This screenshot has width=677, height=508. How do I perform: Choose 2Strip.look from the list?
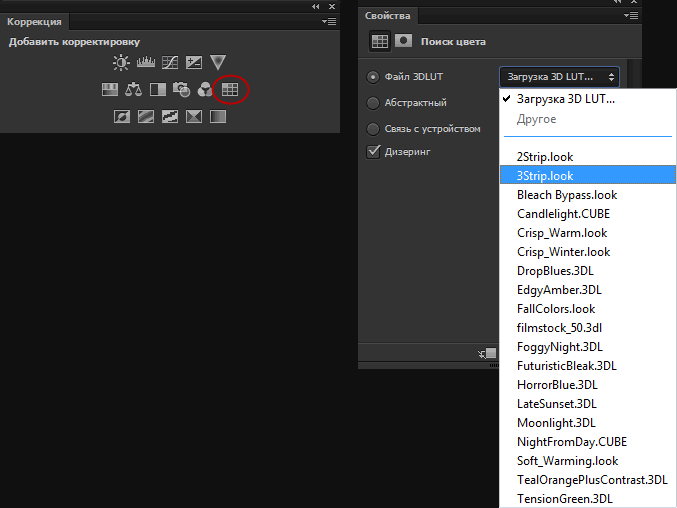point(588,157)
